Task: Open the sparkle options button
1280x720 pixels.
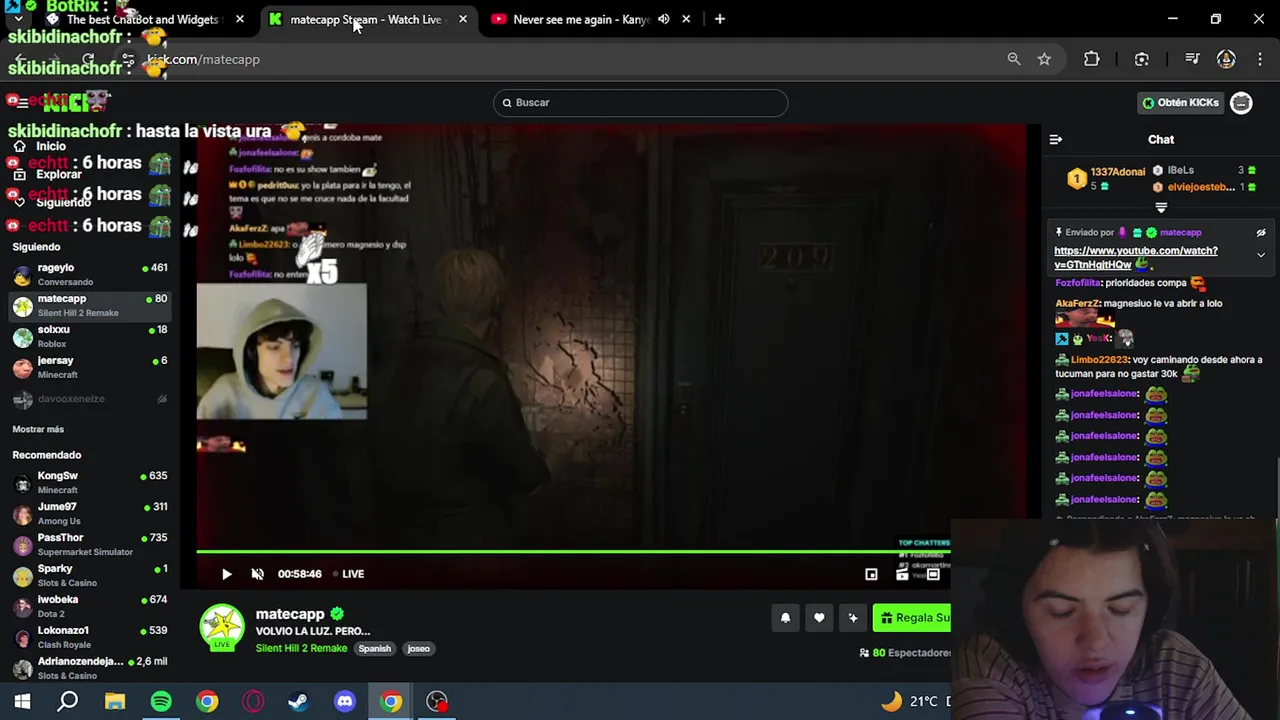Action: click(x=853, y=618)
